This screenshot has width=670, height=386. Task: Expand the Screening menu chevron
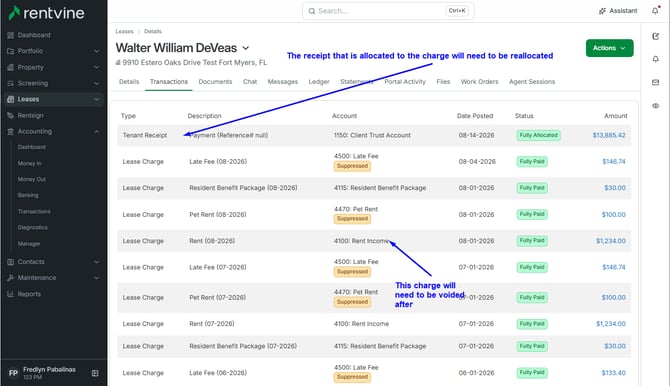(x=97, y=83)
